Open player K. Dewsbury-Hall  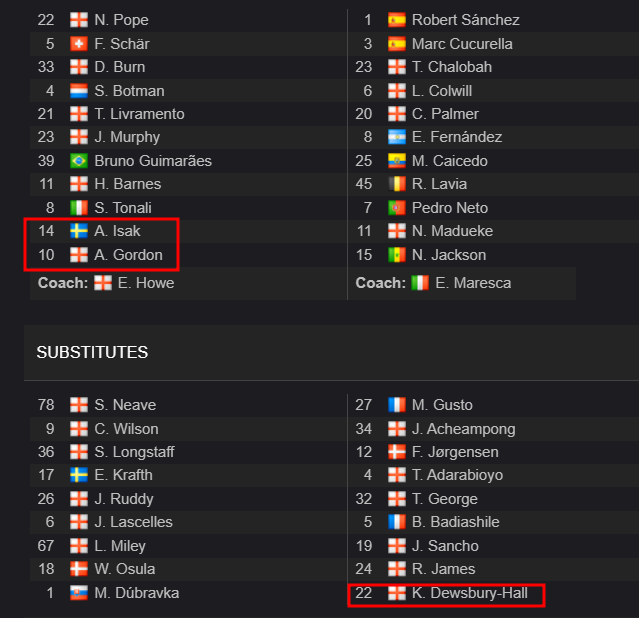pos(469,593)
